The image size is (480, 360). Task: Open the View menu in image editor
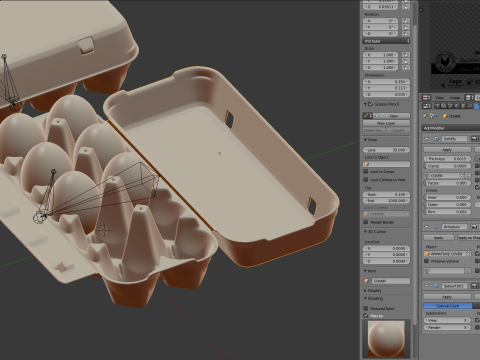pos(439,98)
